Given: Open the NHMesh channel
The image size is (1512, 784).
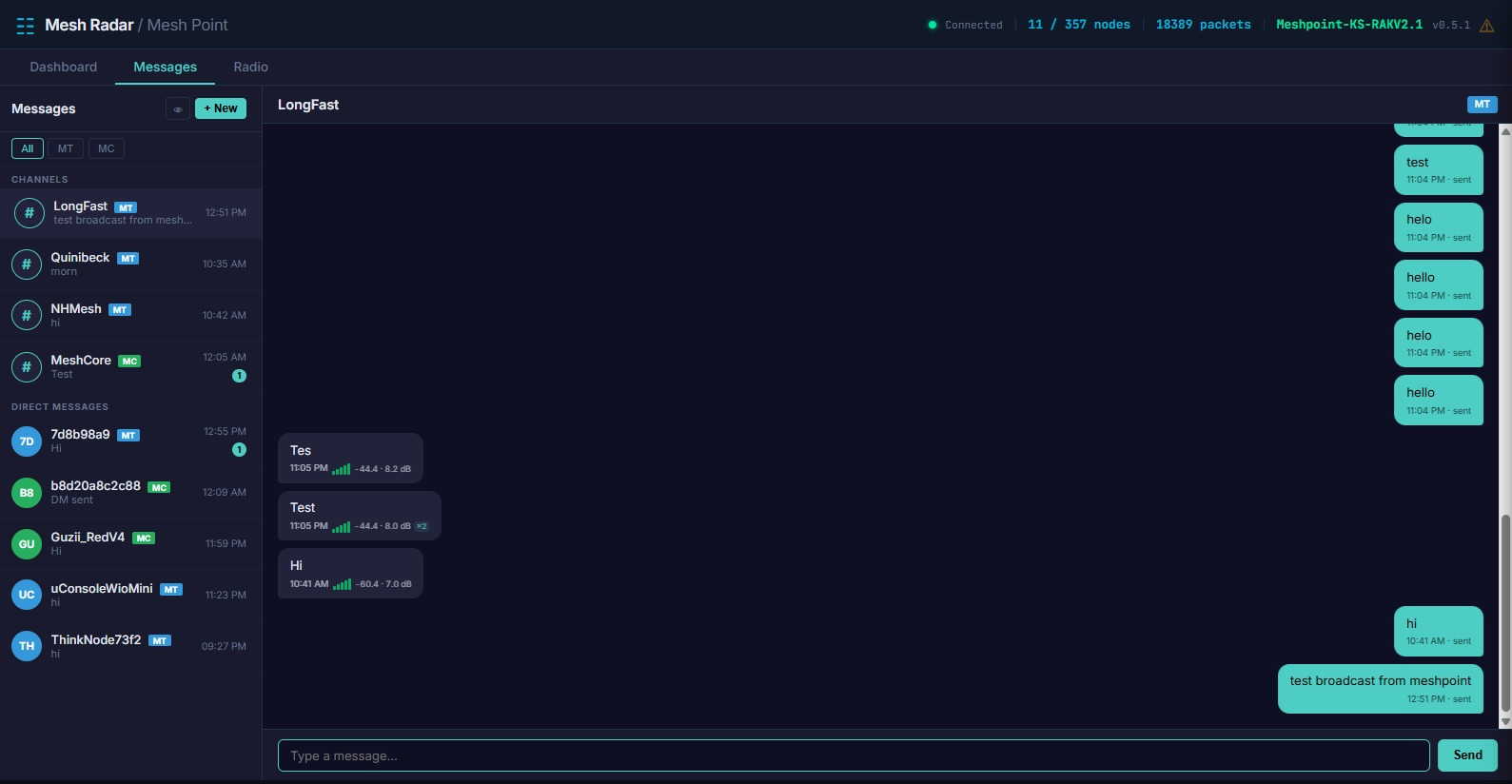Looking at the screenshot, I should (x=130, y=316).
